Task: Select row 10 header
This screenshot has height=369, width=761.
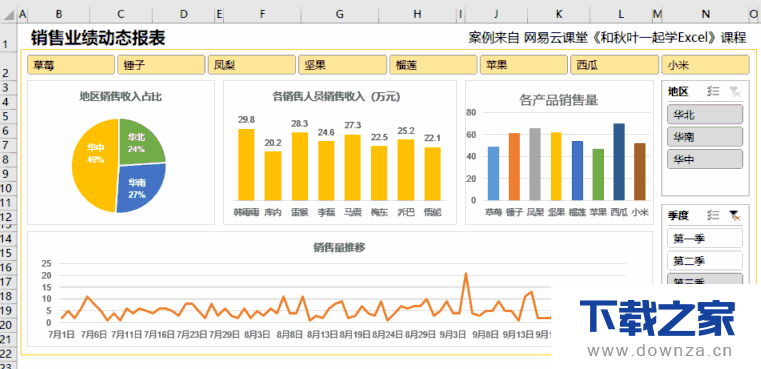Action: (8, 188)
